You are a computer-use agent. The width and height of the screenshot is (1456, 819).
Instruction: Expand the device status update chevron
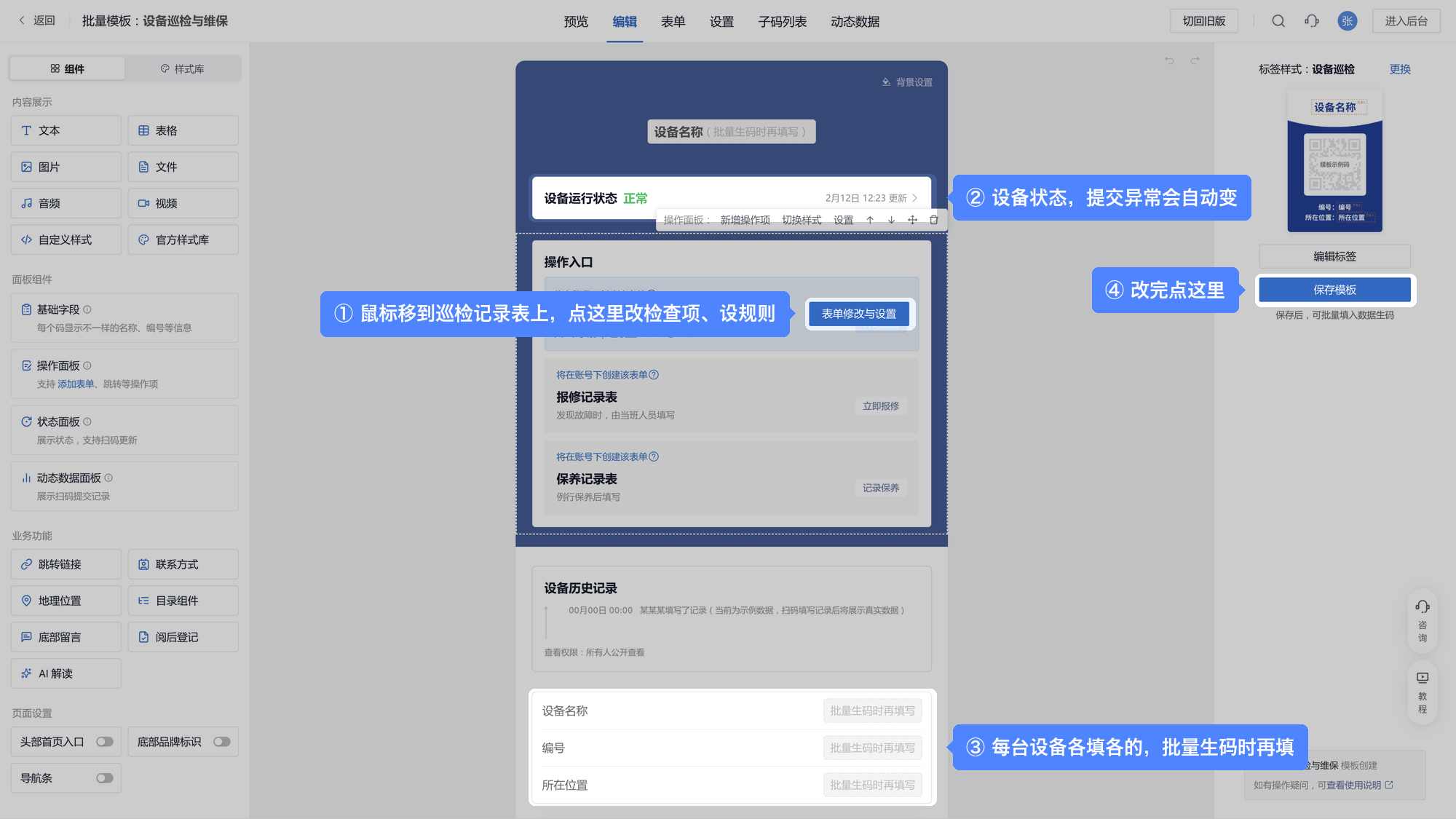click(x=915, y=198)
